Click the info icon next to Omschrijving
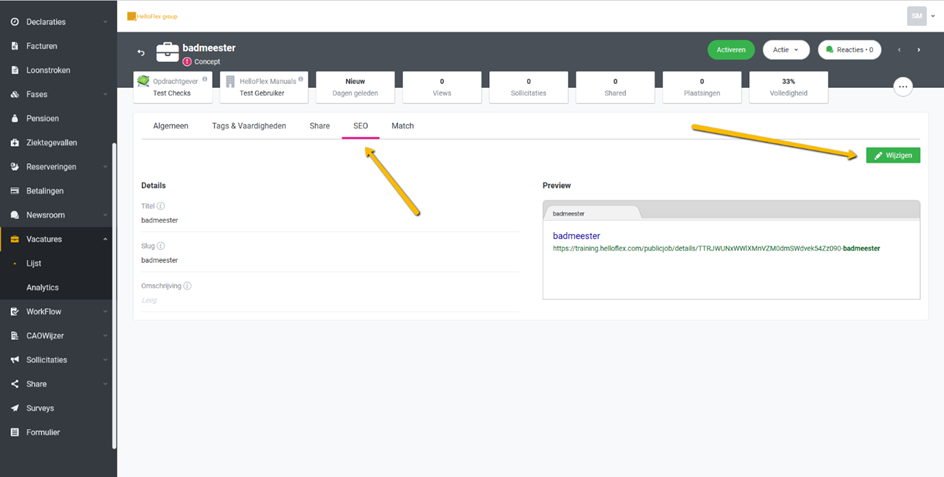Screen dimensions: 944x477 pyautogui.click(x=187, y=286)
